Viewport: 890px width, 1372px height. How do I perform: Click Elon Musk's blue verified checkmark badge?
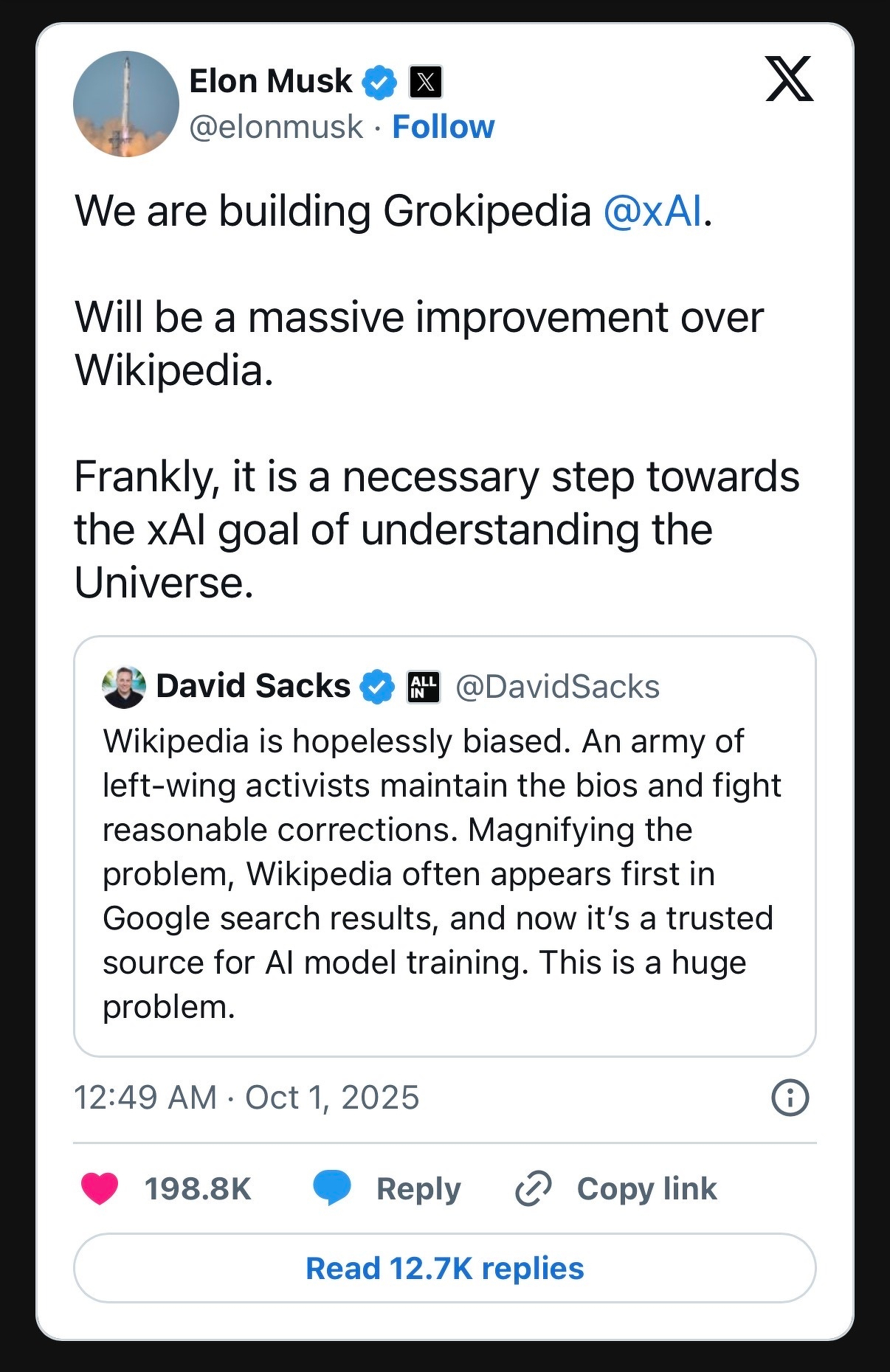tap(379, 82)
